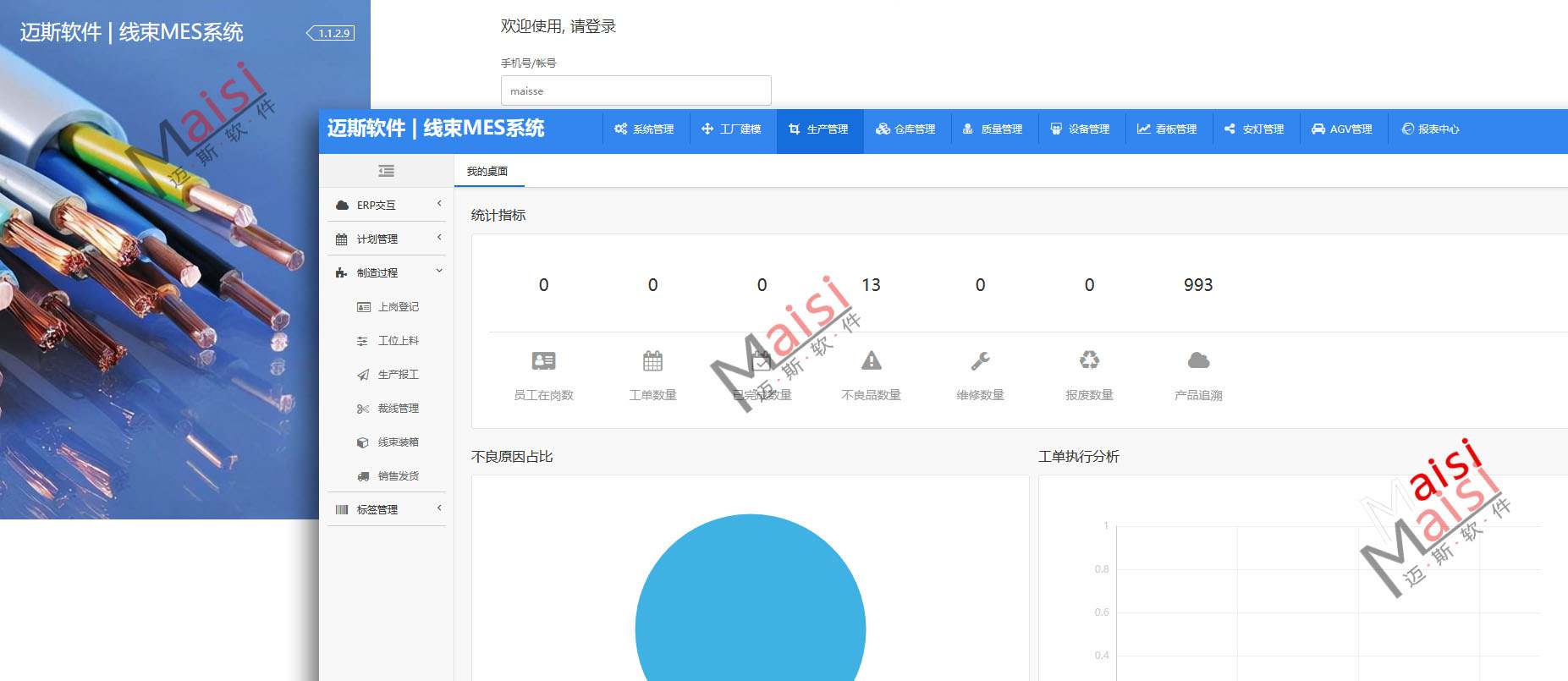The width and height of the screenshot is (1568, 681).
Task: Click the share icon of 安灯管理
Action: pos(1230,129)
